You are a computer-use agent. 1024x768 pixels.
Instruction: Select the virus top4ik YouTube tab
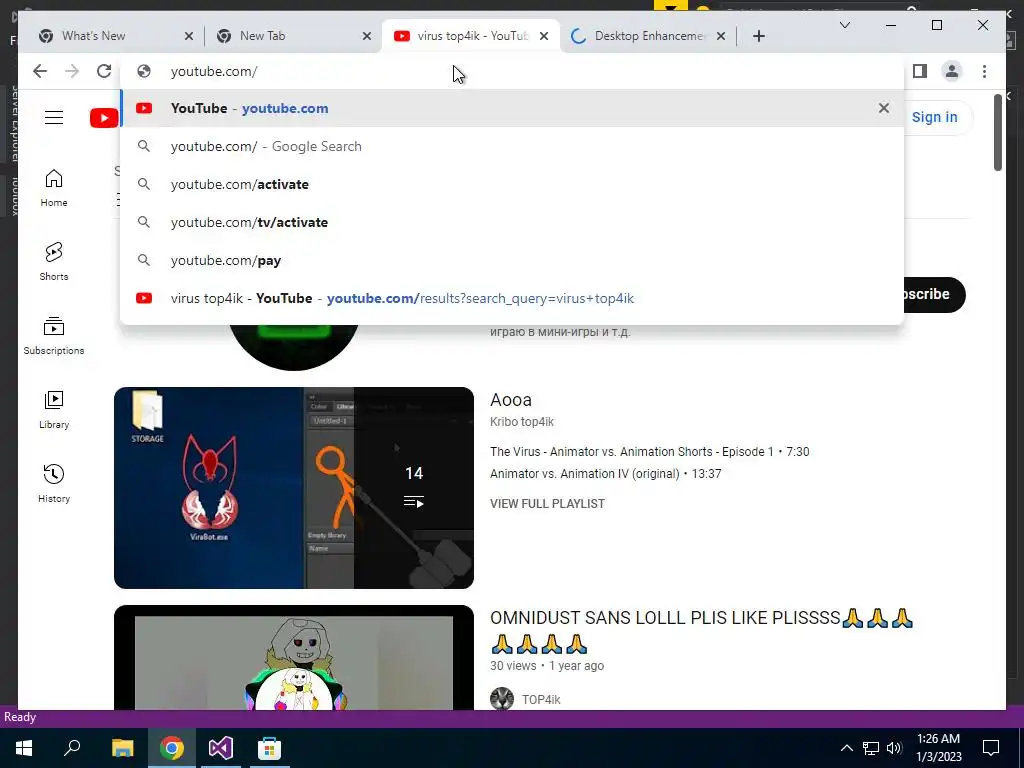(470, 36)
